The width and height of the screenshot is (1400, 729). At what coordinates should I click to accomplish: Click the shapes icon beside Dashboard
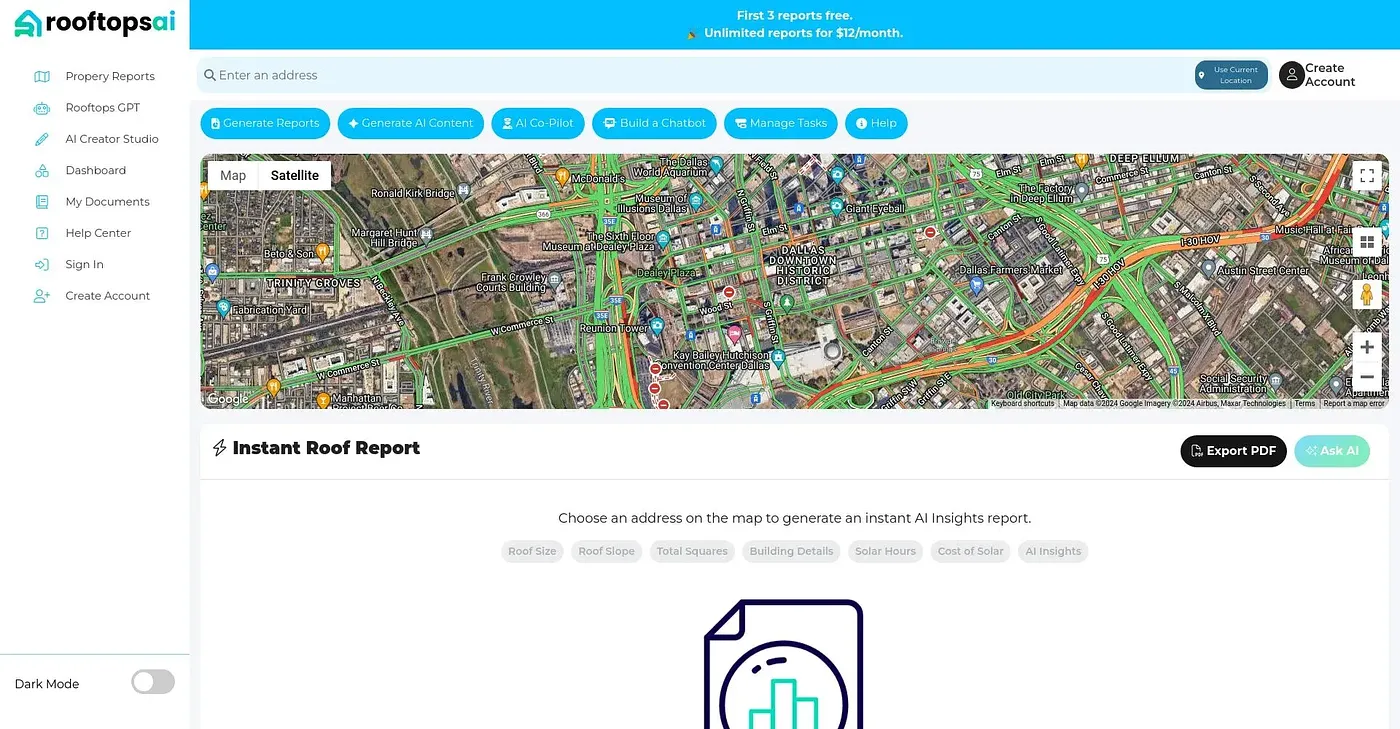42,171
